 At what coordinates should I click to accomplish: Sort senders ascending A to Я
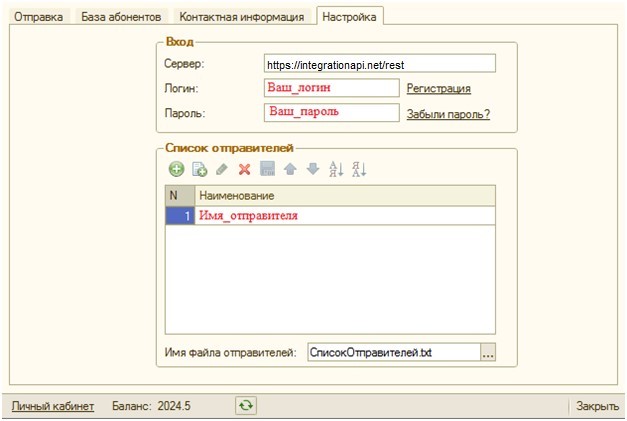click(x=336, y=169)
